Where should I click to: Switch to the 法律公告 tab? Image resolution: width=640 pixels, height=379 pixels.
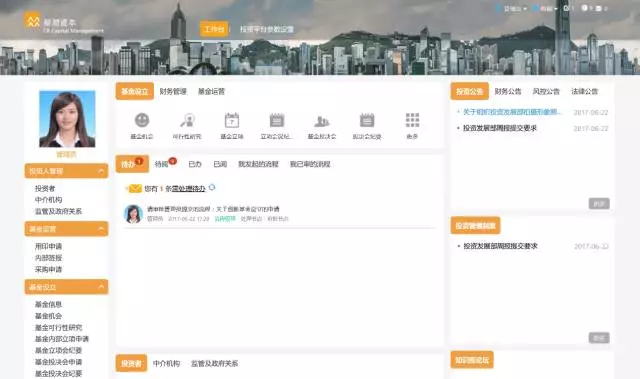[584, 91]
